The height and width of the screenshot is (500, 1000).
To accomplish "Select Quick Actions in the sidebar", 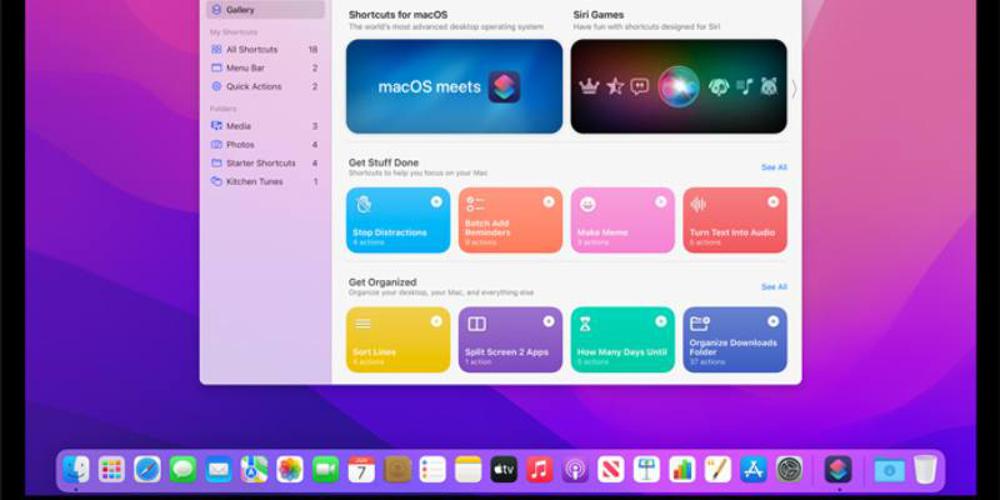I will [265, 86].
